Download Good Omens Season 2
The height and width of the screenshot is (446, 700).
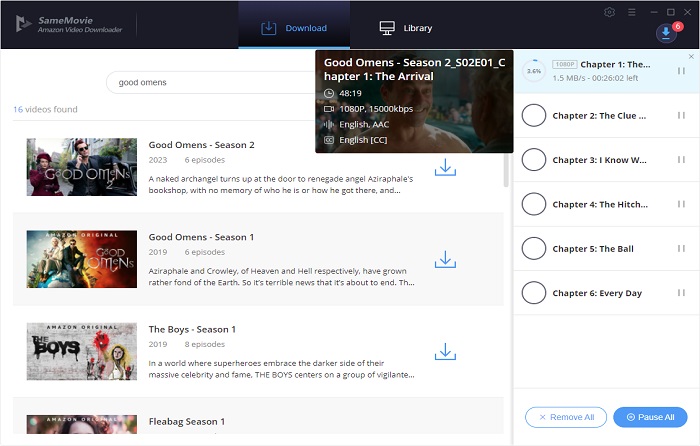click(445, 168)
